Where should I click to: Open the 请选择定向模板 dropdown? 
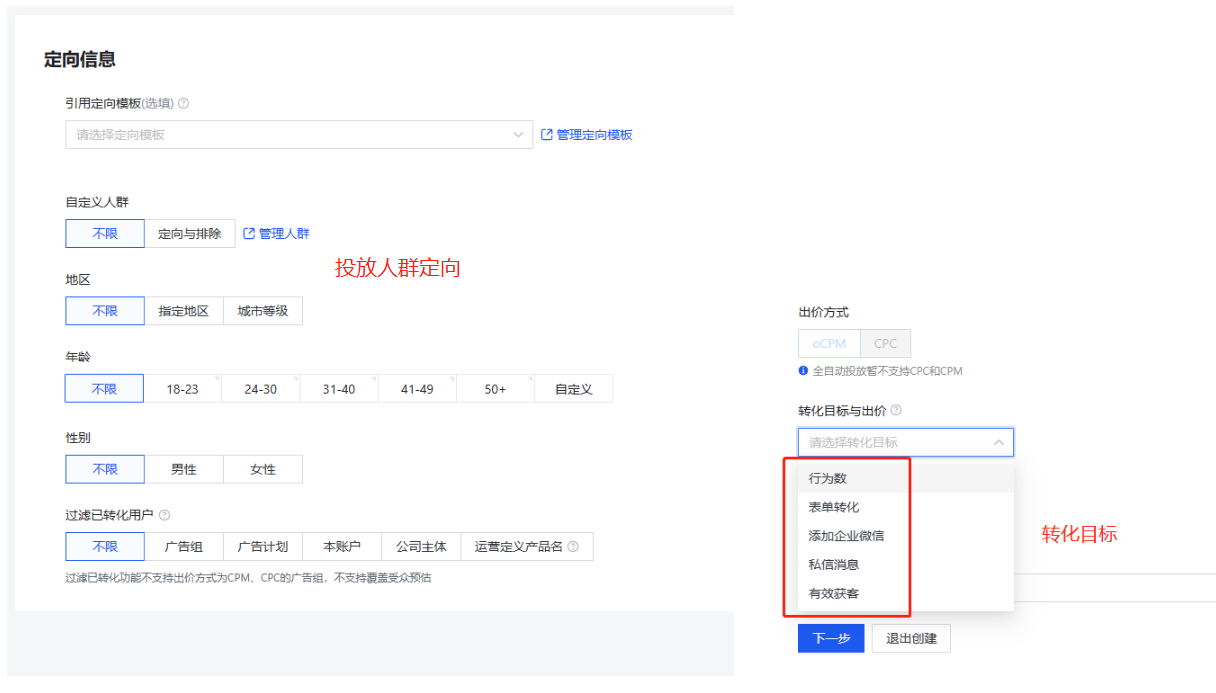coord(298,134)
